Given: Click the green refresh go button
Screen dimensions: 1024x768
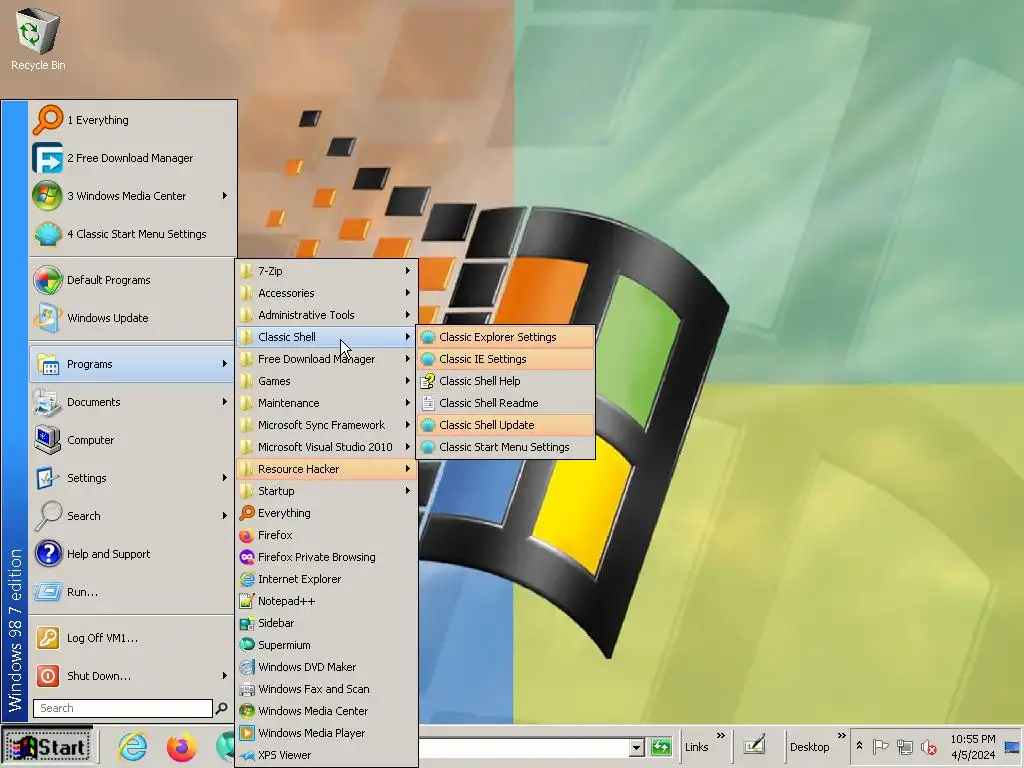Looking at the screenshot, I should point(661,747).
